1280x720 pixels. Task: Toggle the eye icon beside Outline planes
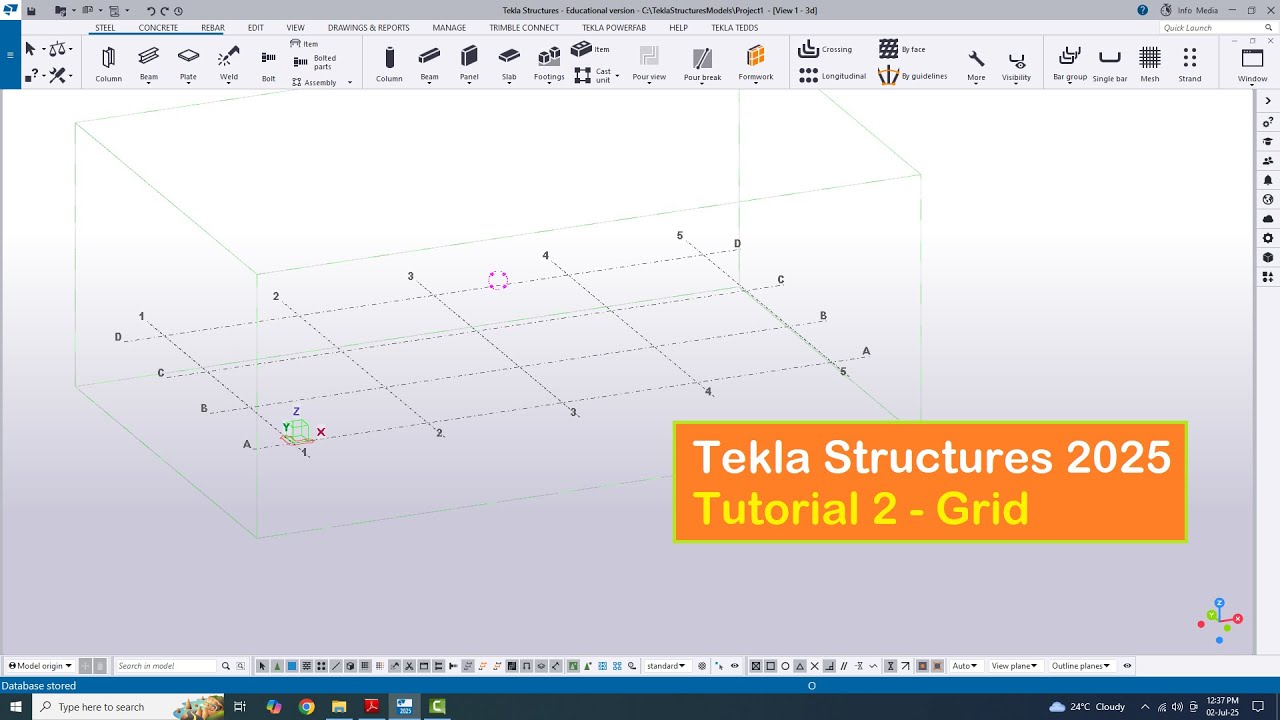1127,666
